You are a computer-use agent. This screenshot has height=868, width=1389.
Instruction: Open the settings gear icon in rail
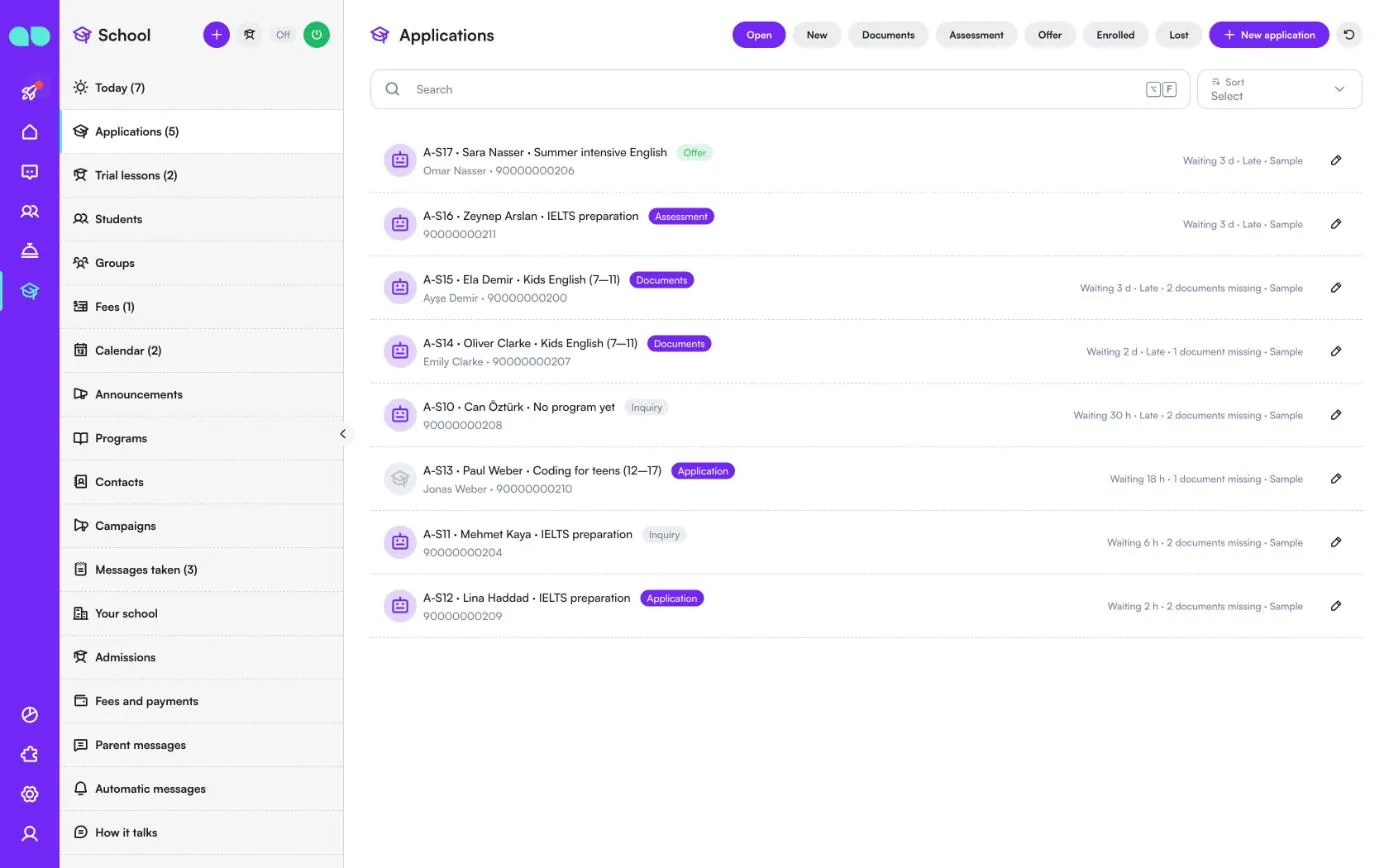click(x=30, y=794)
